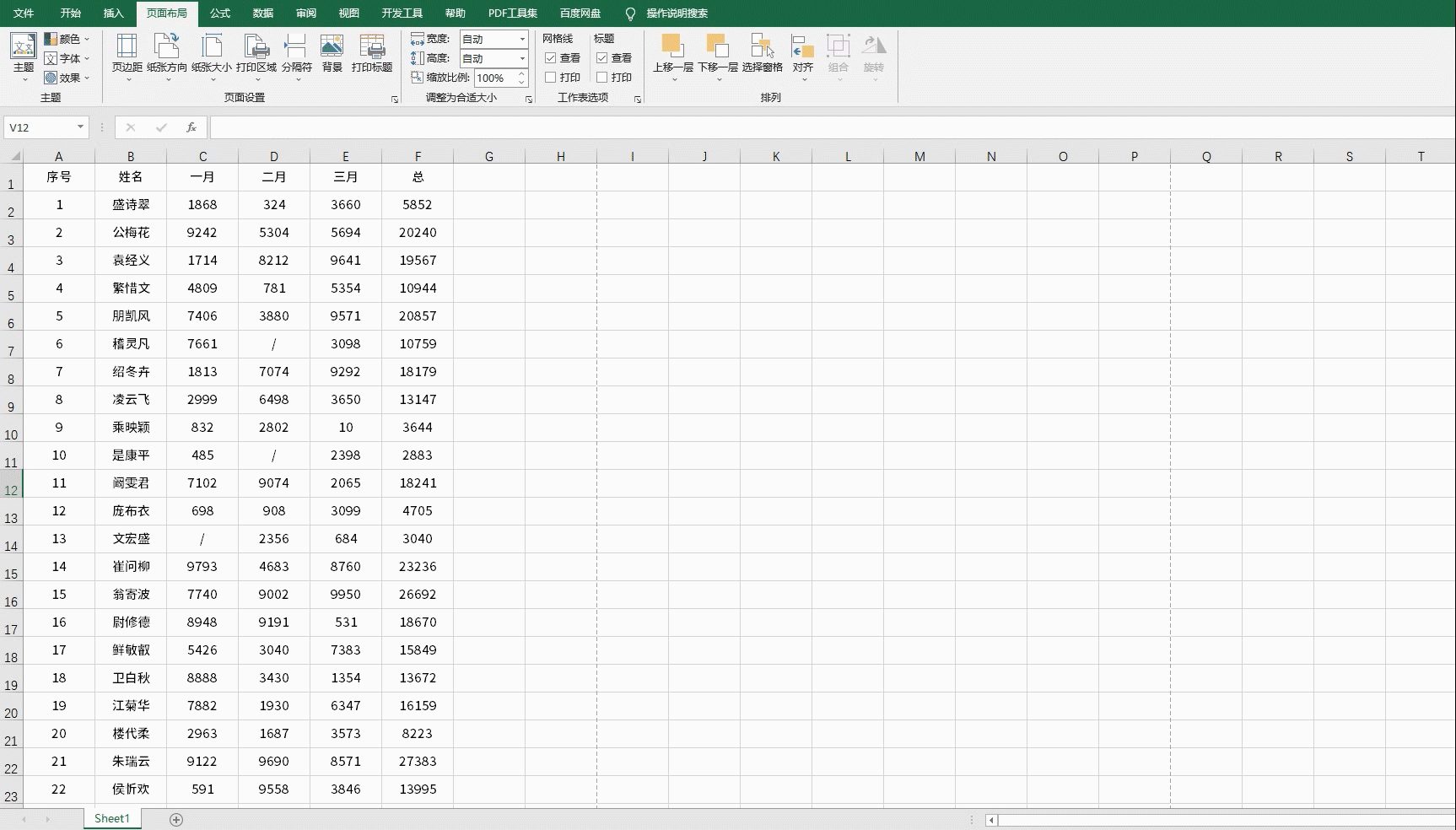
Task: Open the 宽度 width dropdown
Action: [522, 39]
